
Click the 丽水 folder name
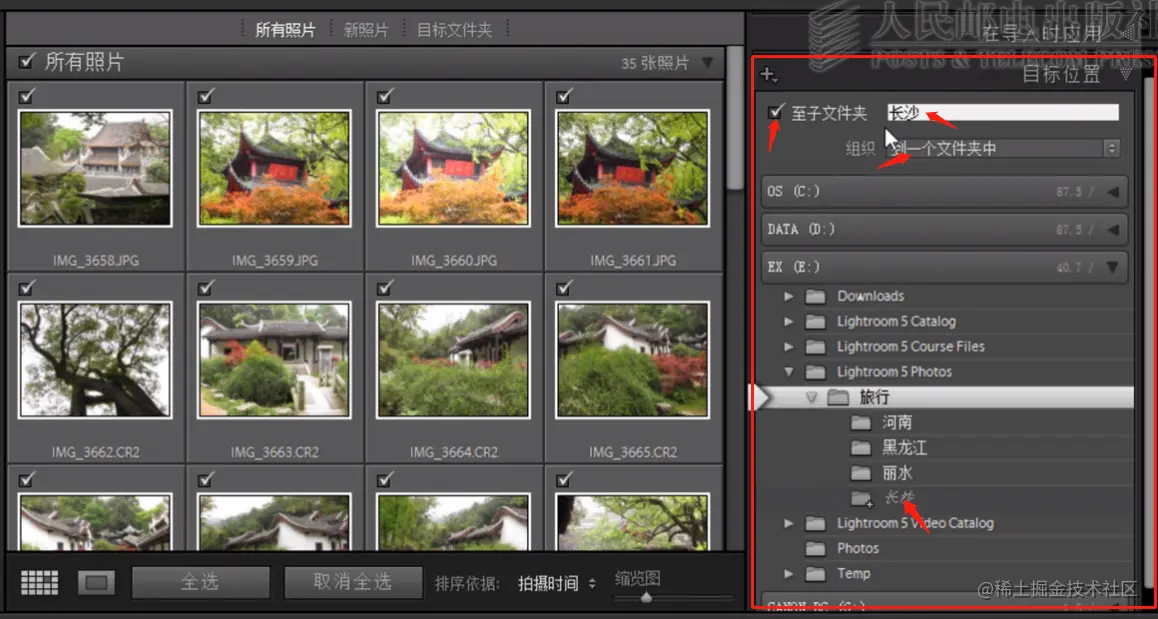897,473
